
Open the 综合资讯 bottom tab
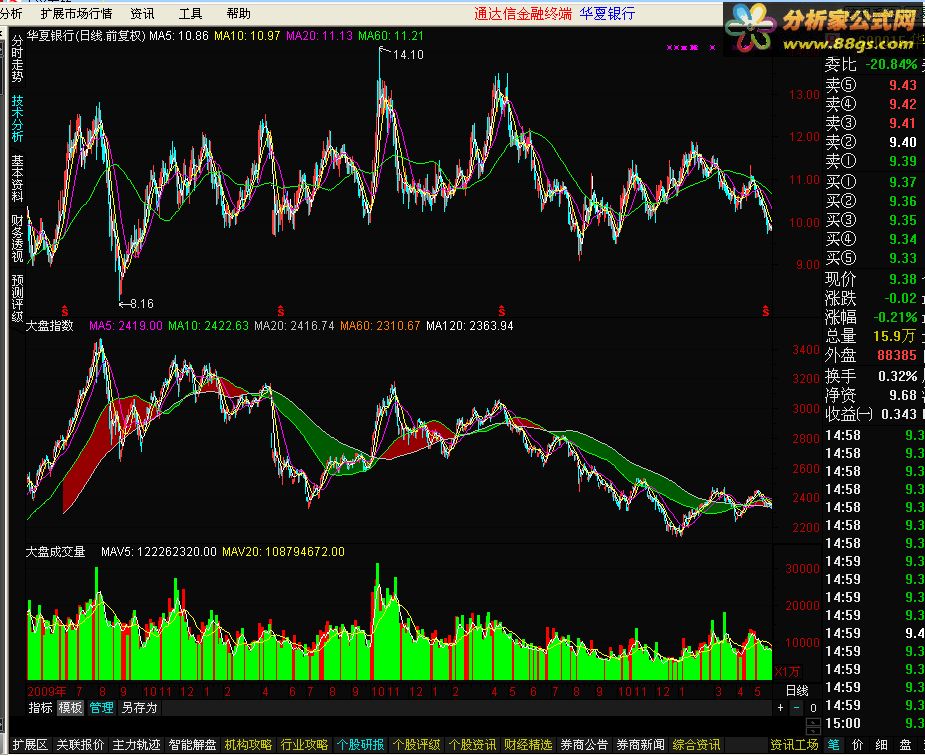click(696, 745)
